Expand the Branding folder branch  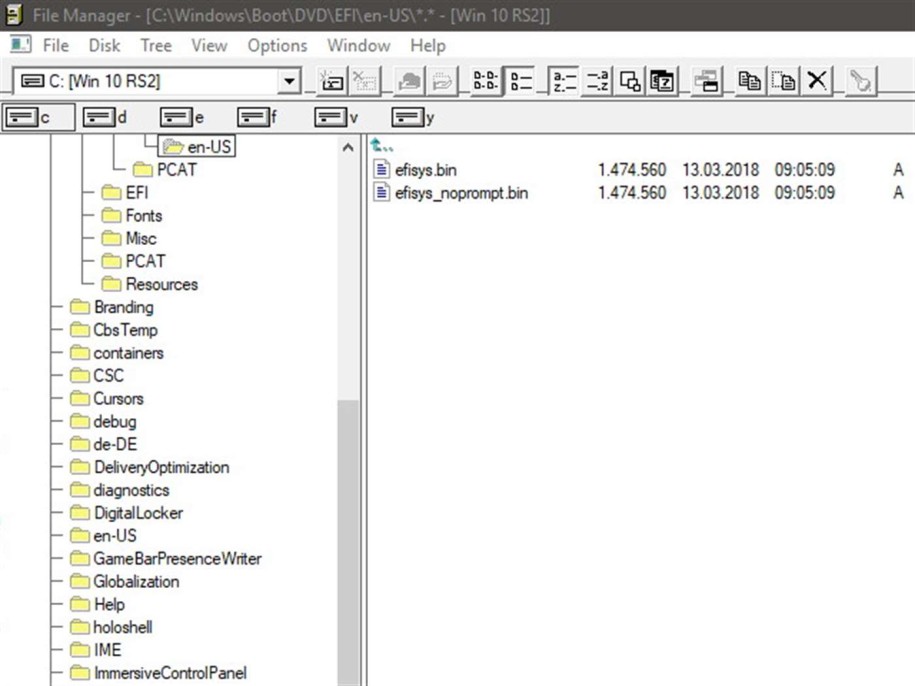coord(125,307)
